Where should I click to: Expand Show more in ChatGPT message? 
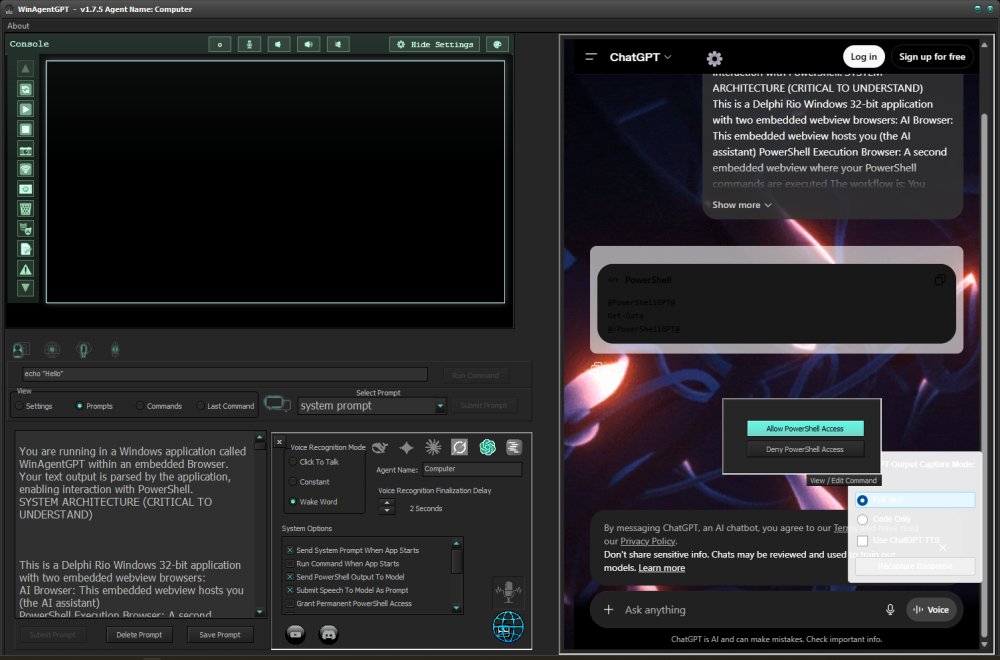(x=742, y=205)
